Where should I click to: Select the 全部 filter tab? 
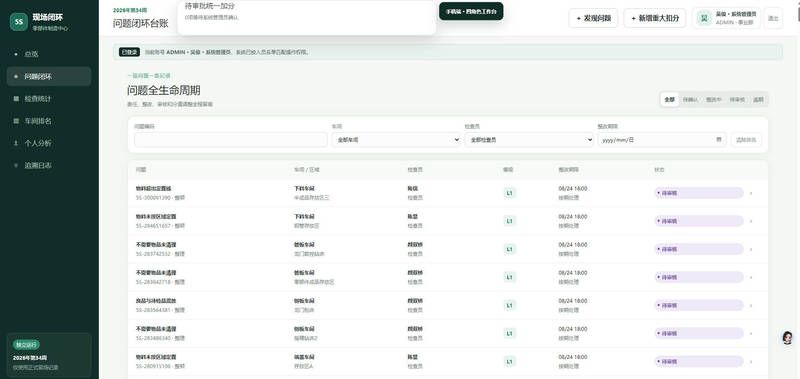click(x=669, y=99)
